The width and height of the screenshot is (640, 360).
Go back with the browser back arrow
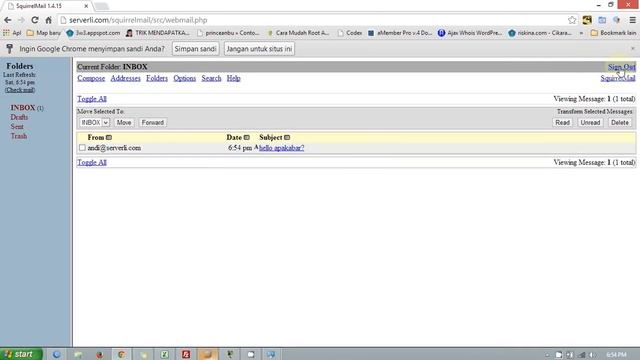click(x=8, y=20)
